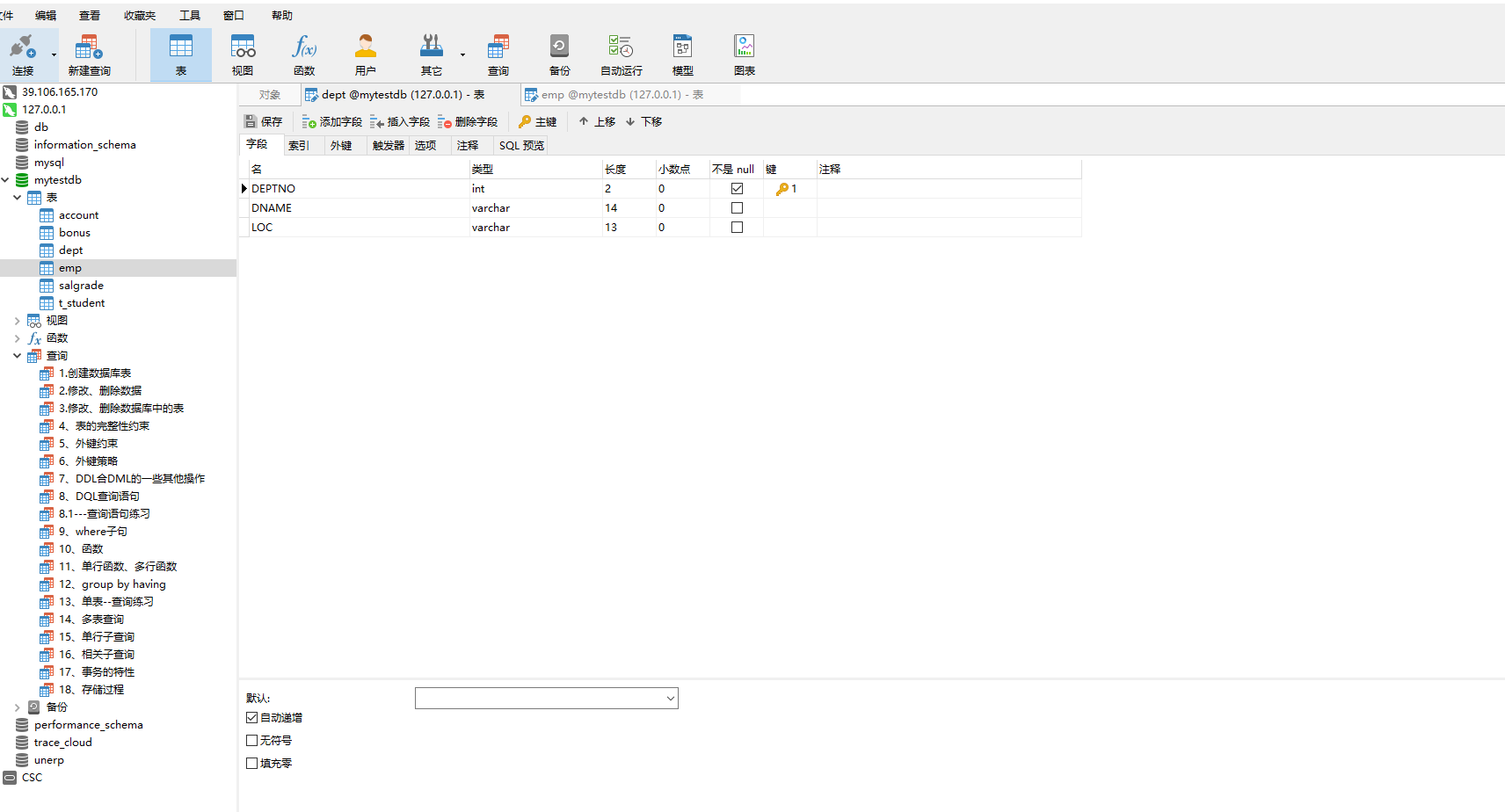The width and height of the screenshot is (1505, 812).
Task: Open the View (视图) toolbar icon
Action: [243, 54]
